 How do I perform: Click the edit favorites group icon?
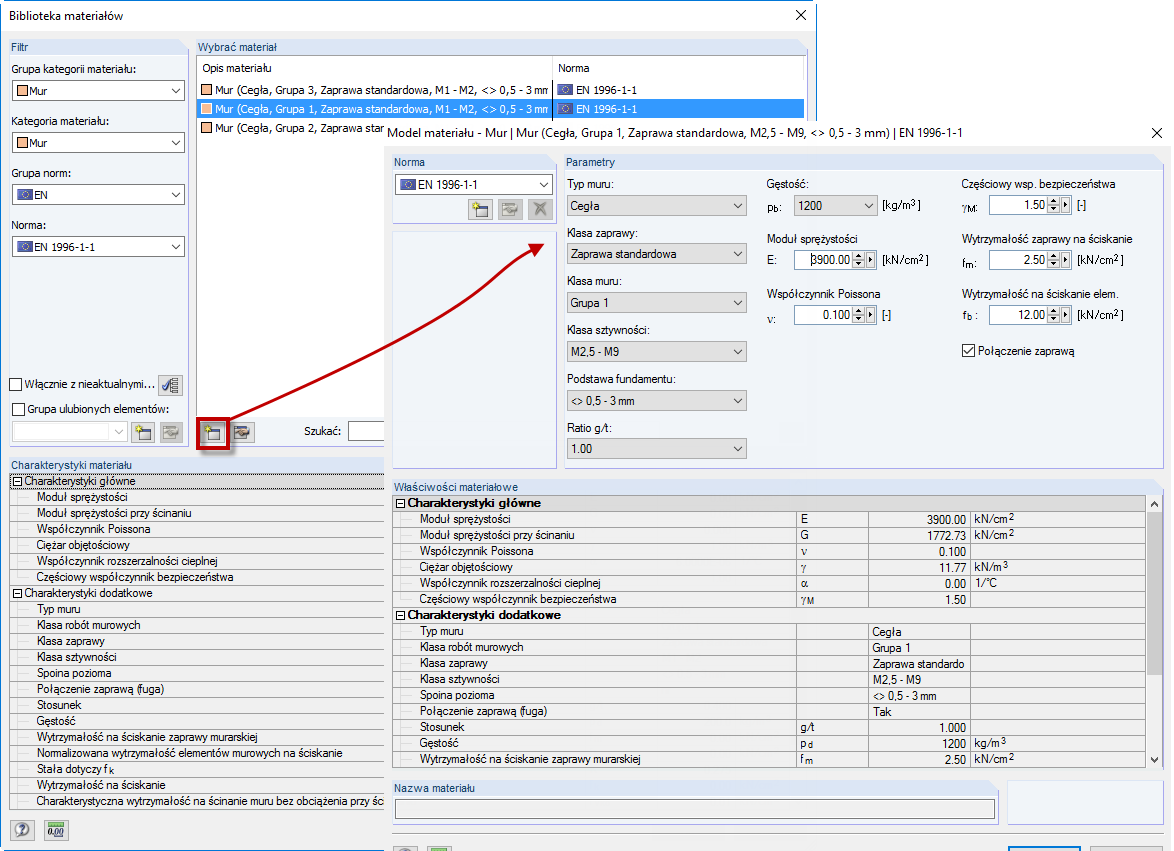coord(171,432)
